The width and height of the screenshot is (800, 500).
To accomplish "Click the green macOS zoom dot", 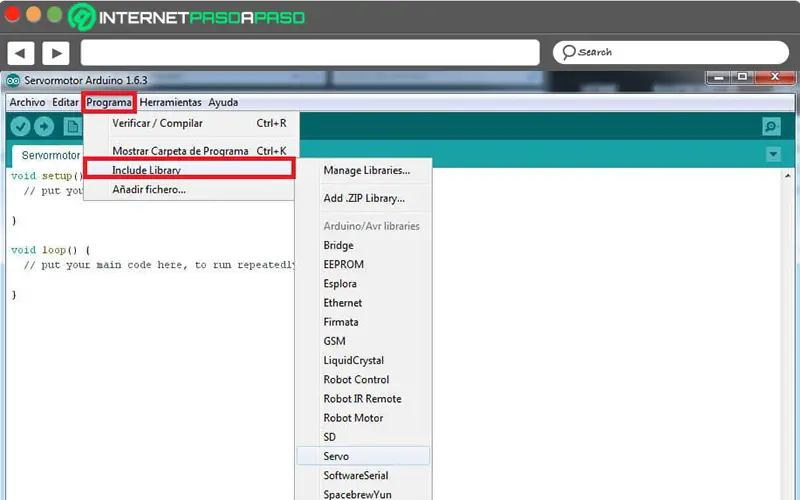I will (55, 14).
